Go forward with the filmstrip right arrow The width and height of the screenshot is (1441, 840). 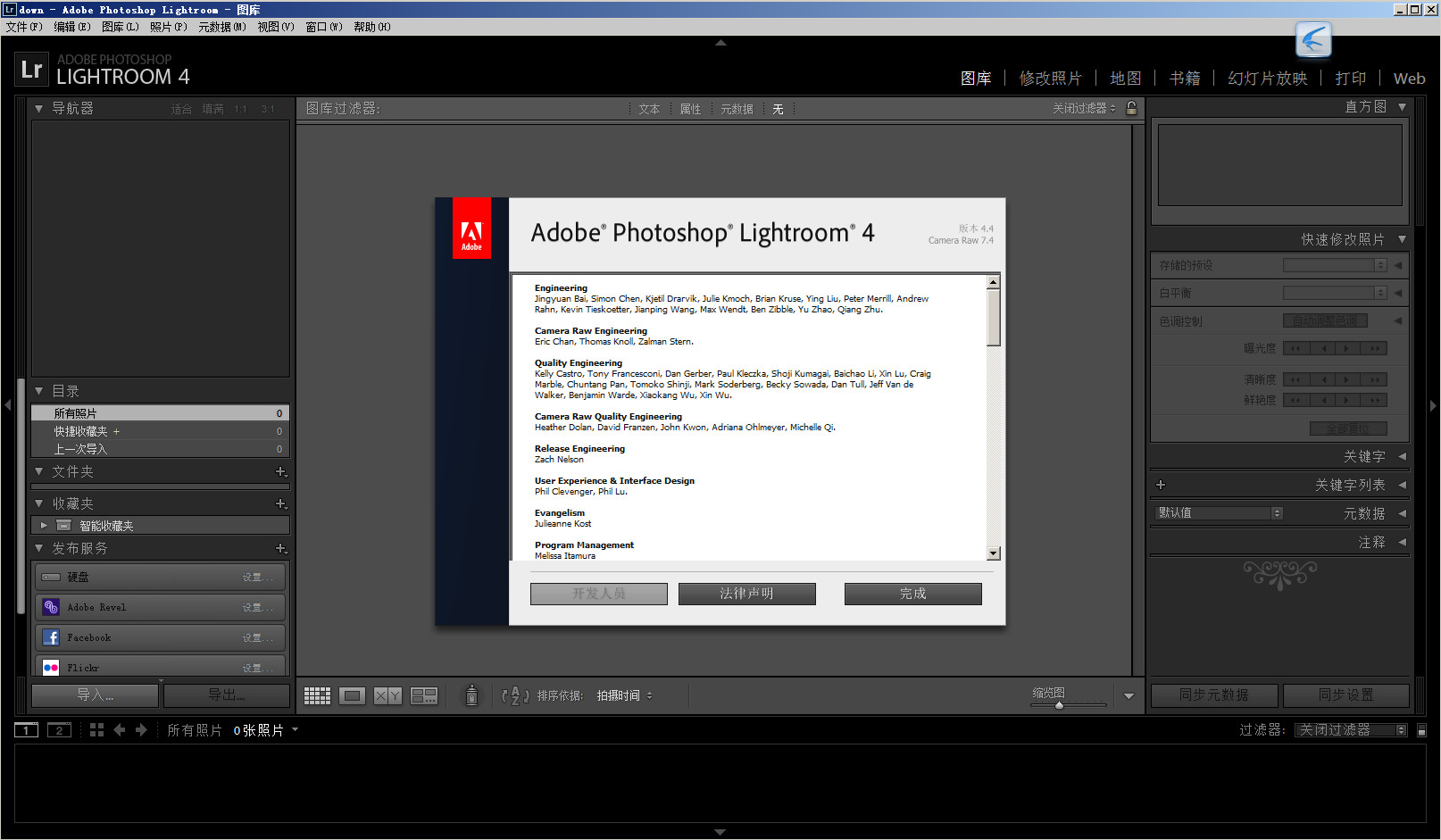click(141, 730)
